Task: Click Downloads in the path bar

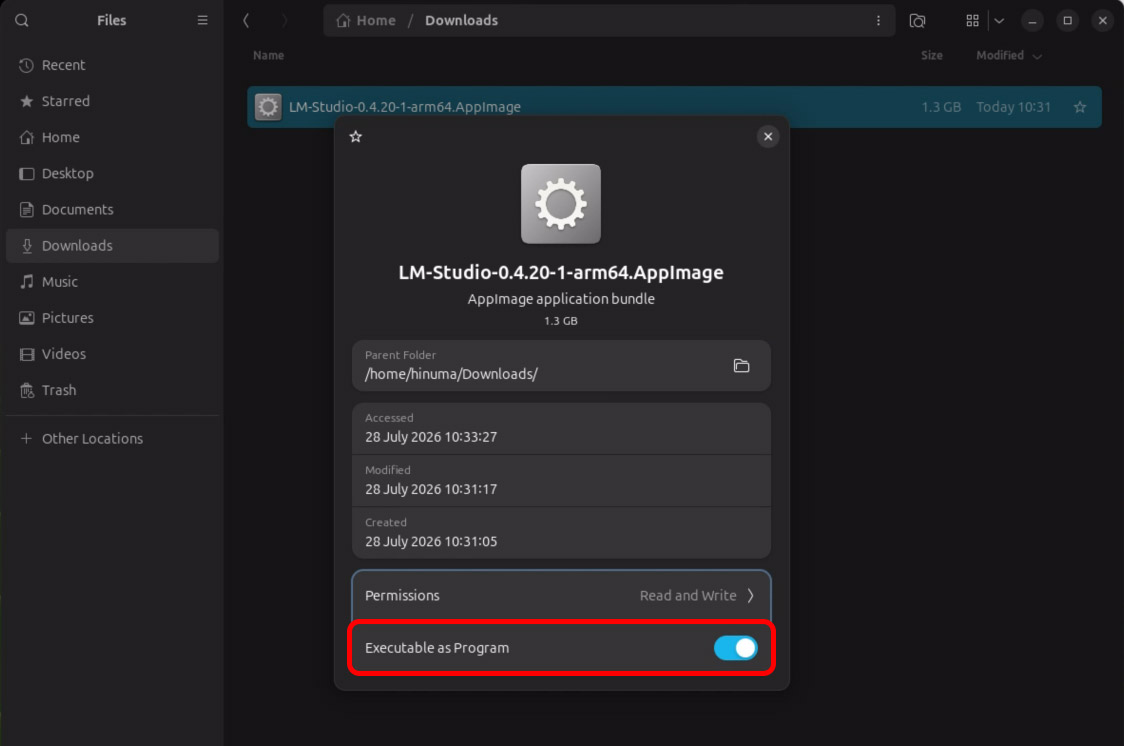Action: point(461,21)
